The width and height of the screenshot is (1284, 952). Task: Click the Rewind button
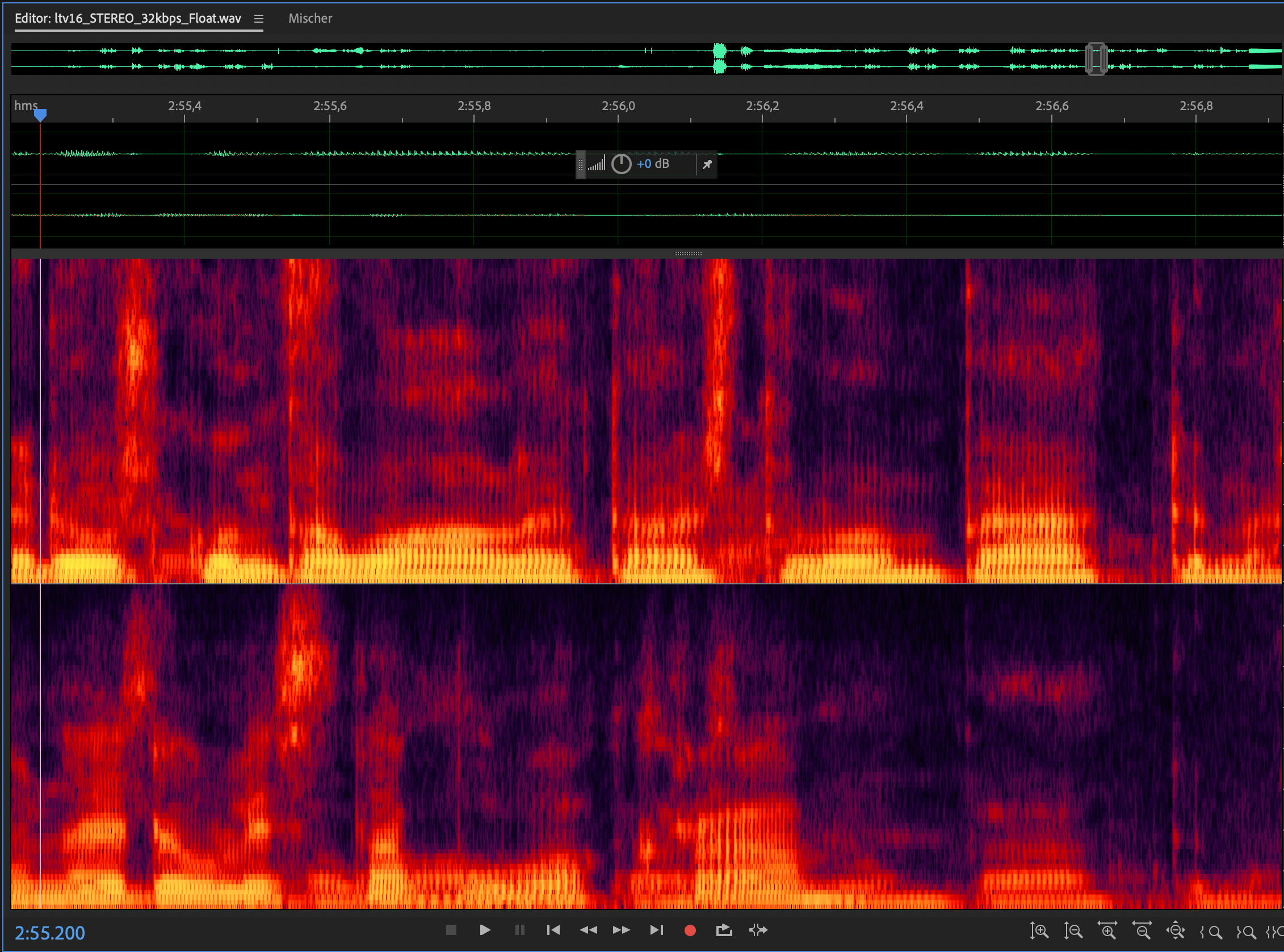(588, 929)
